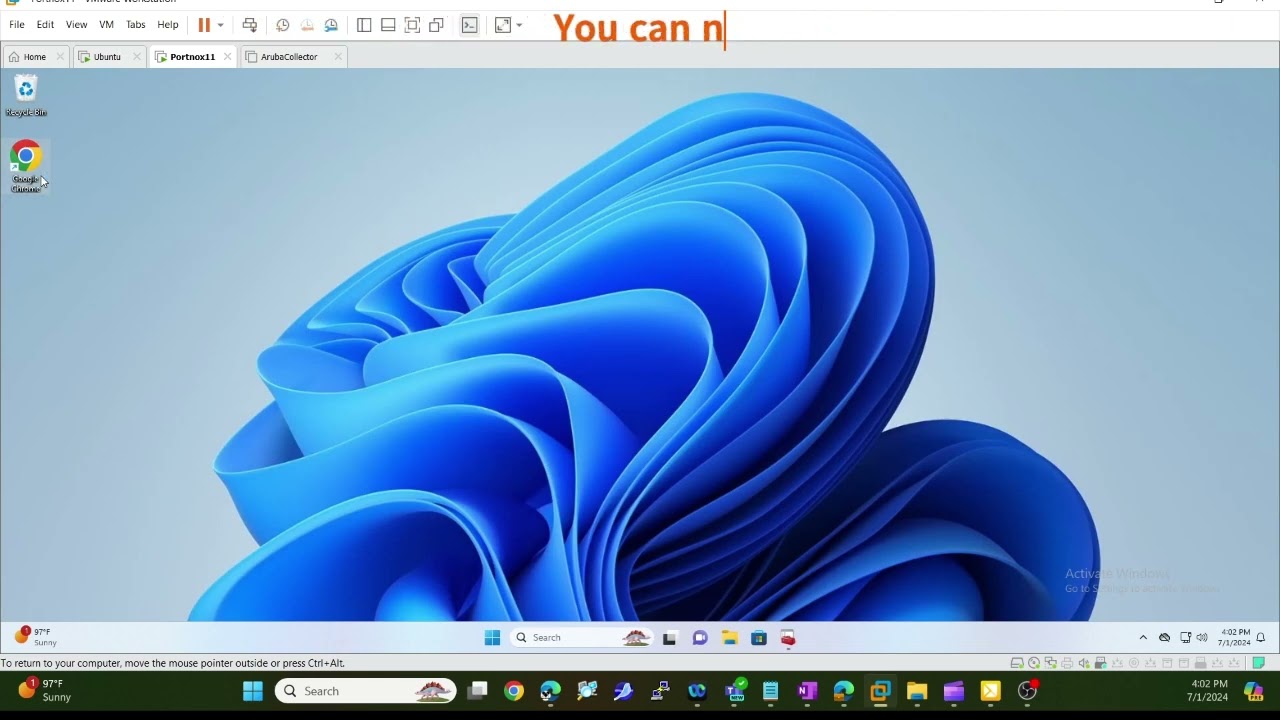
Task: Click the stretch guest display icon
Action: pos(503,25)
